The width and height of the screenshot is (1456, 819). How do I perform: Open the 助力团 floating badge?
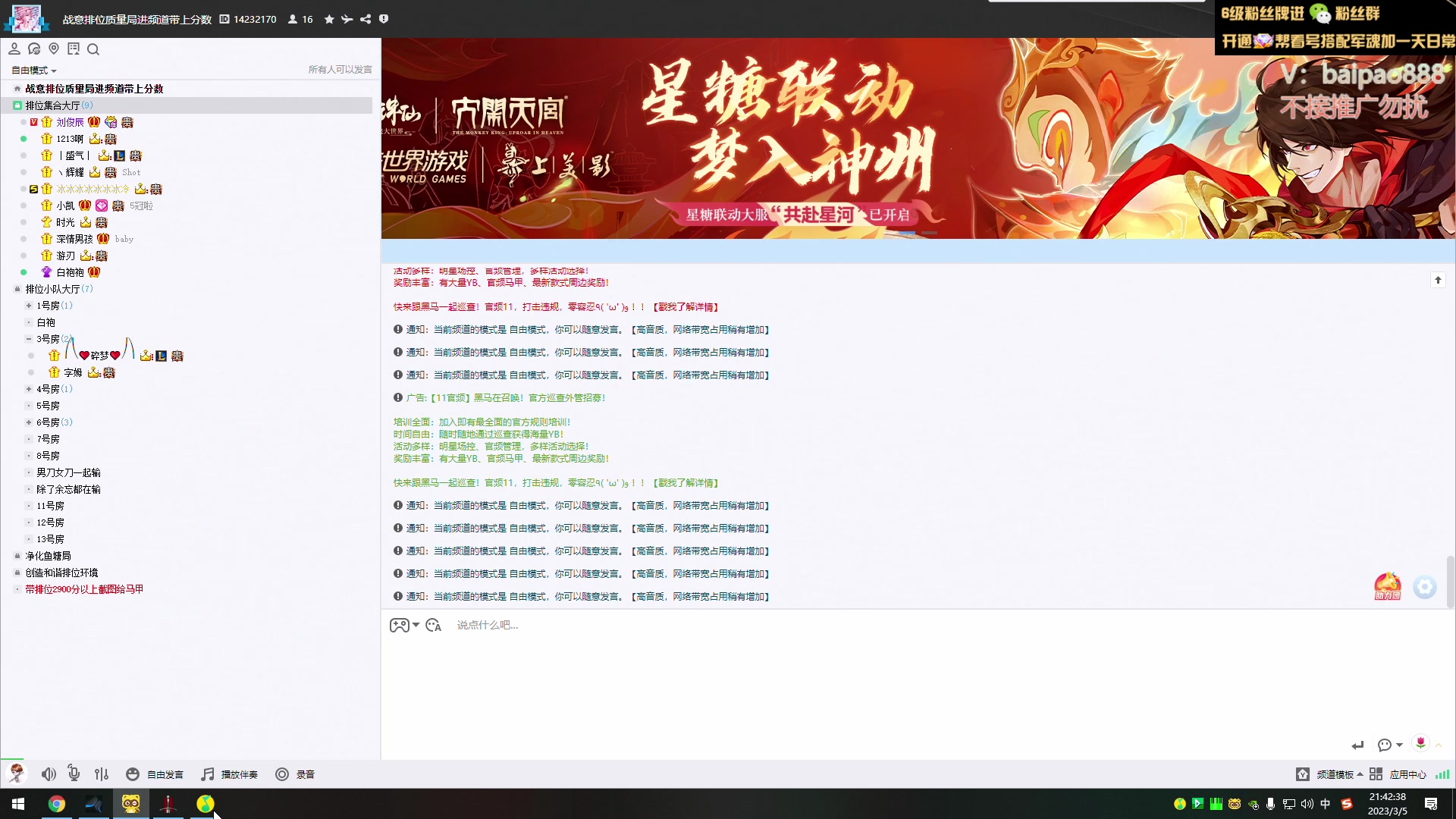pos(1388,586)
